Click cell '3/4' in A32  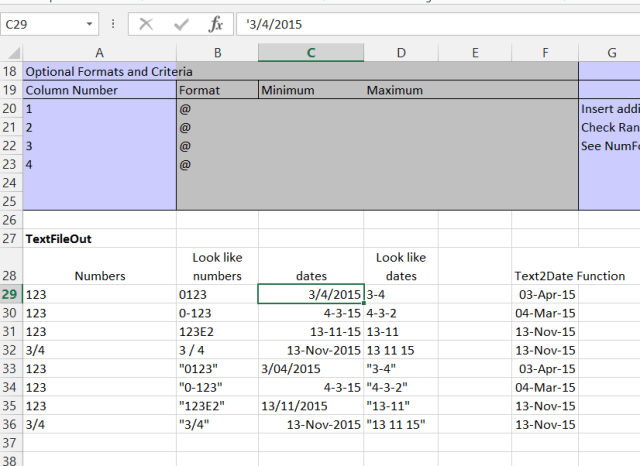coord(100,350)
